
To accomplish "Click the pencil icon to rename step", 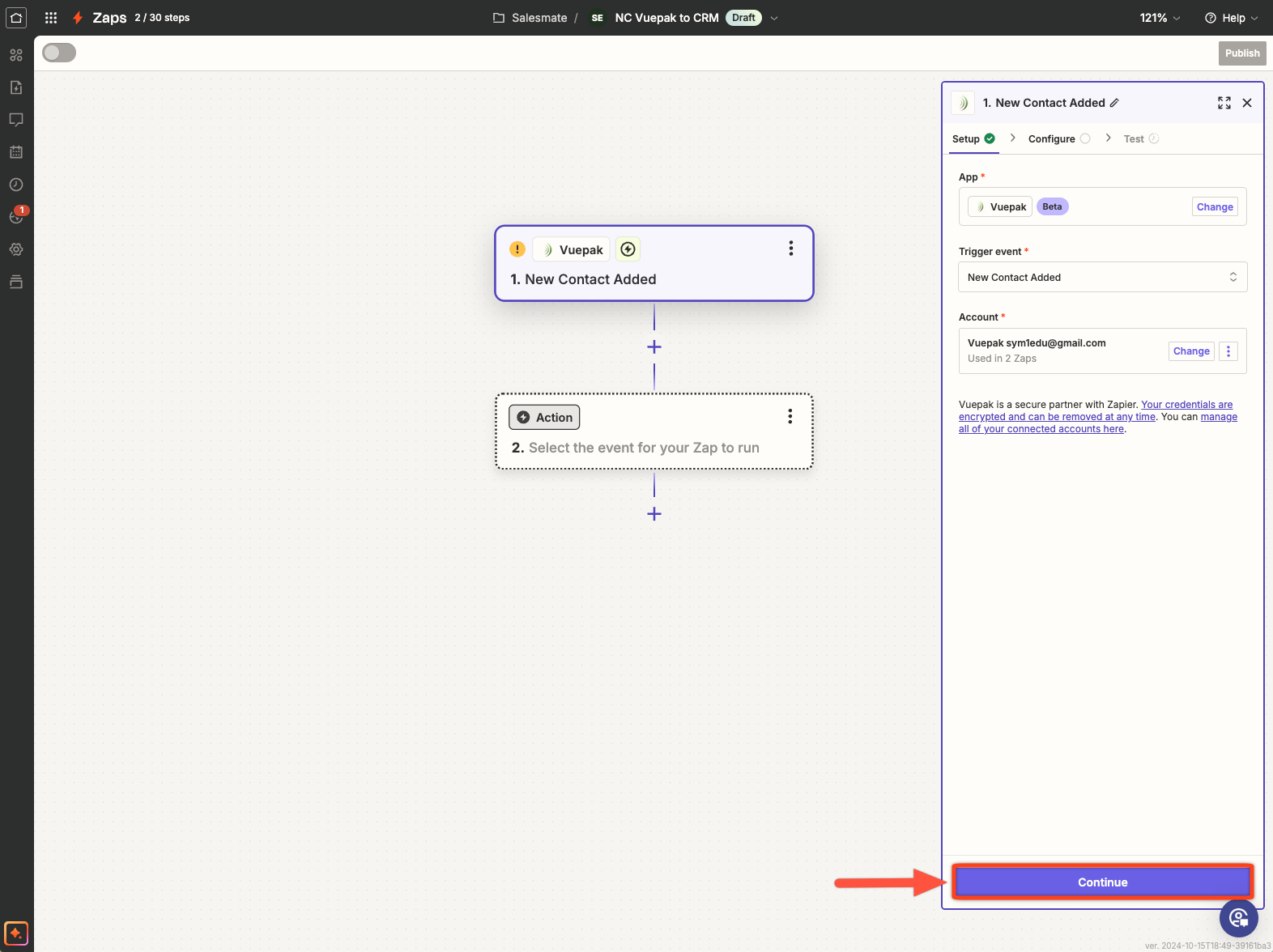I will [x=1115, y=103].
